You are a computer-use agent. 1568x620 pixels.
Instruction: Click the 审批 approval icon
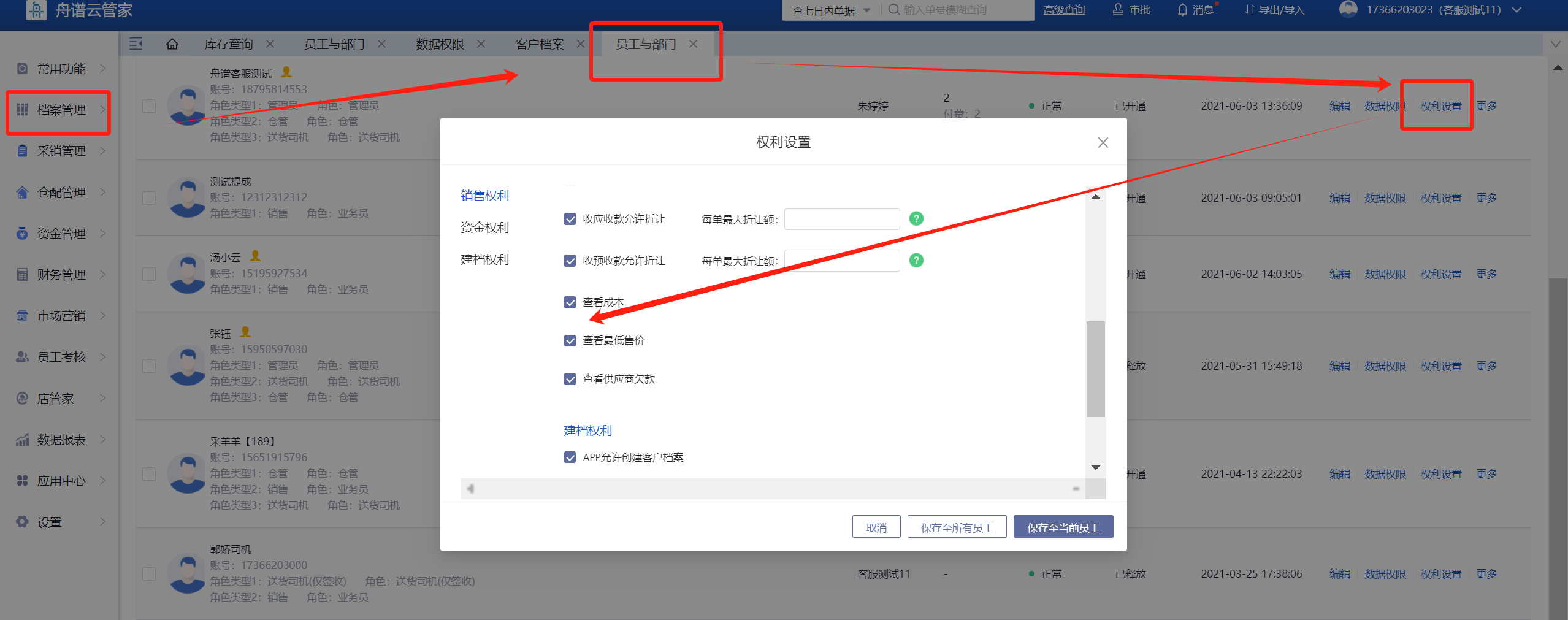pos(1131,10)
